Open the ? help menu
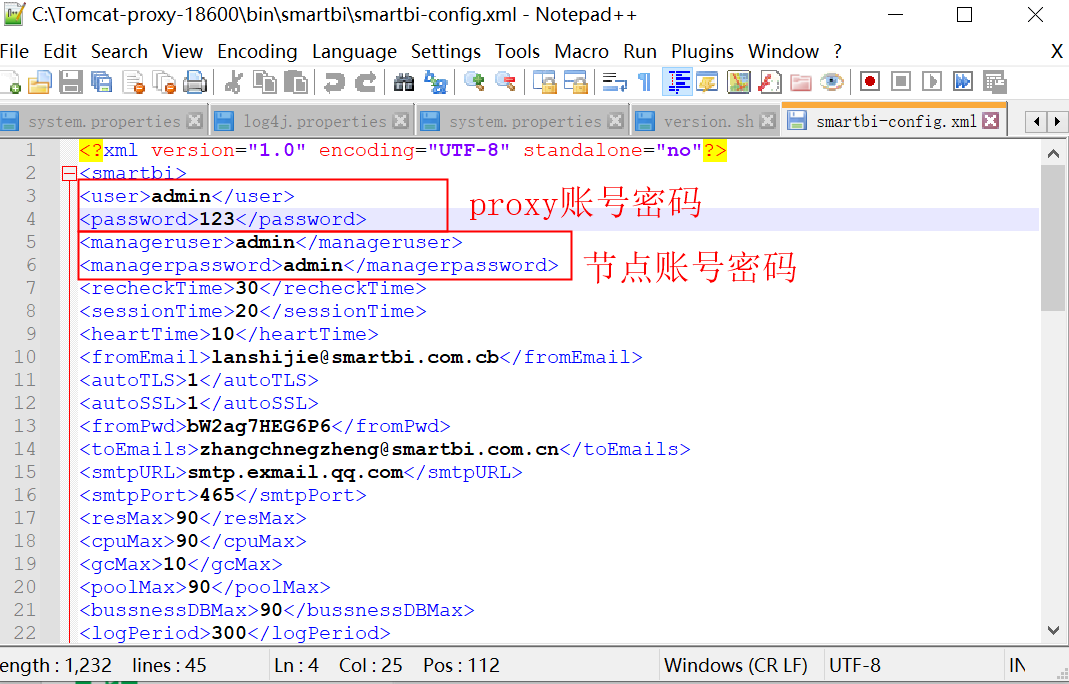The height and width of the screenshot is (684, 1069). (x=837, y=52)
